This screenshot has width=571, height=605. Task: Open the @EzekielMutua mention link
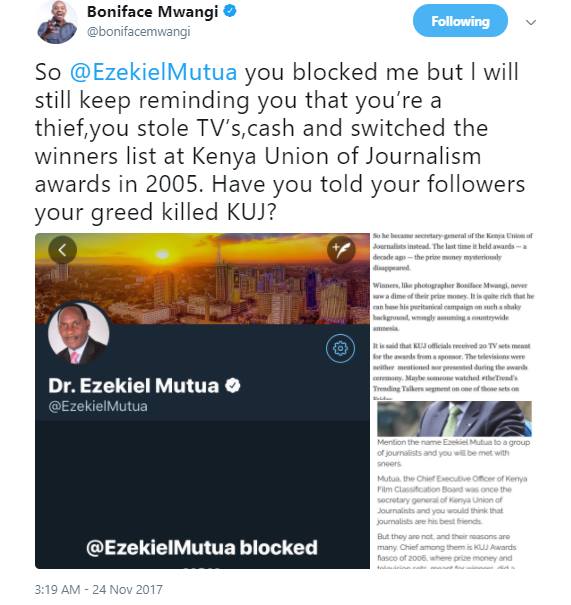pos(154,72)
